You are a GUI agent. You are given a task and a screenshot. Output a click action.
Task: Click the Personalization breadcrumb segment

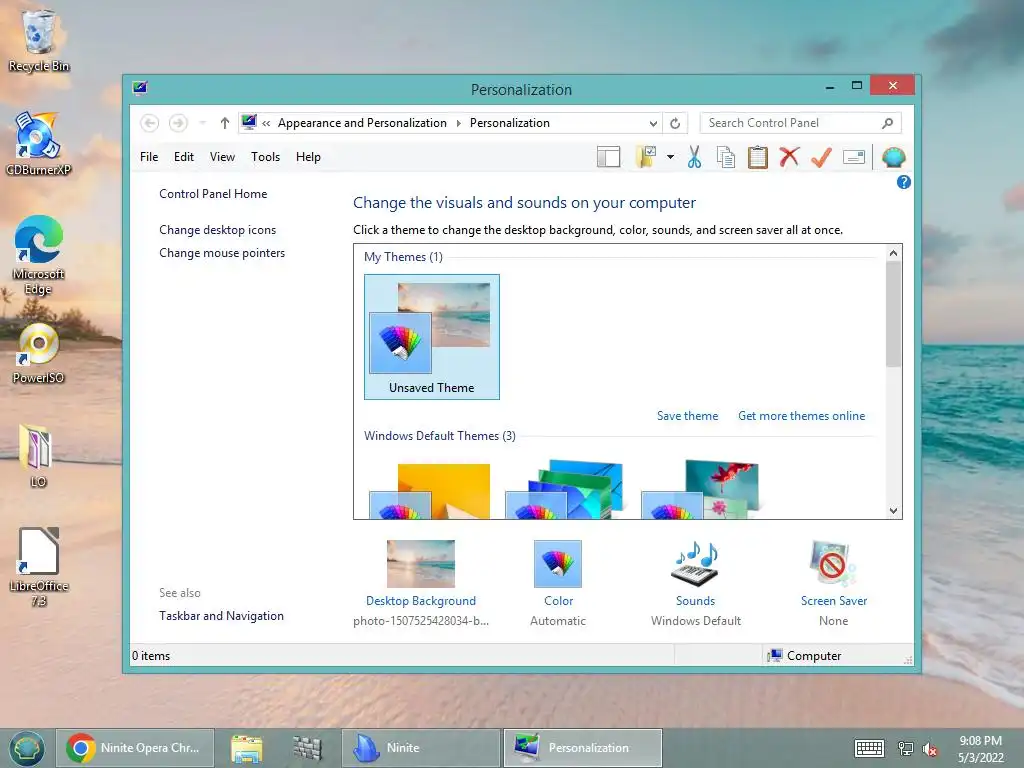click(x=509, y=123)
